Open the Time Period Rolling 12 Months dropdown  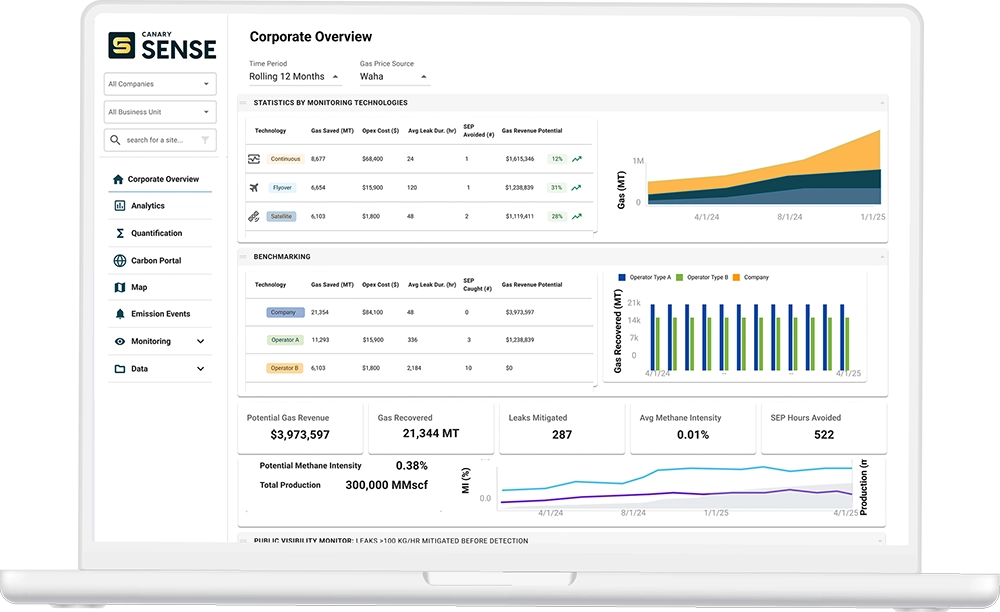295,76
